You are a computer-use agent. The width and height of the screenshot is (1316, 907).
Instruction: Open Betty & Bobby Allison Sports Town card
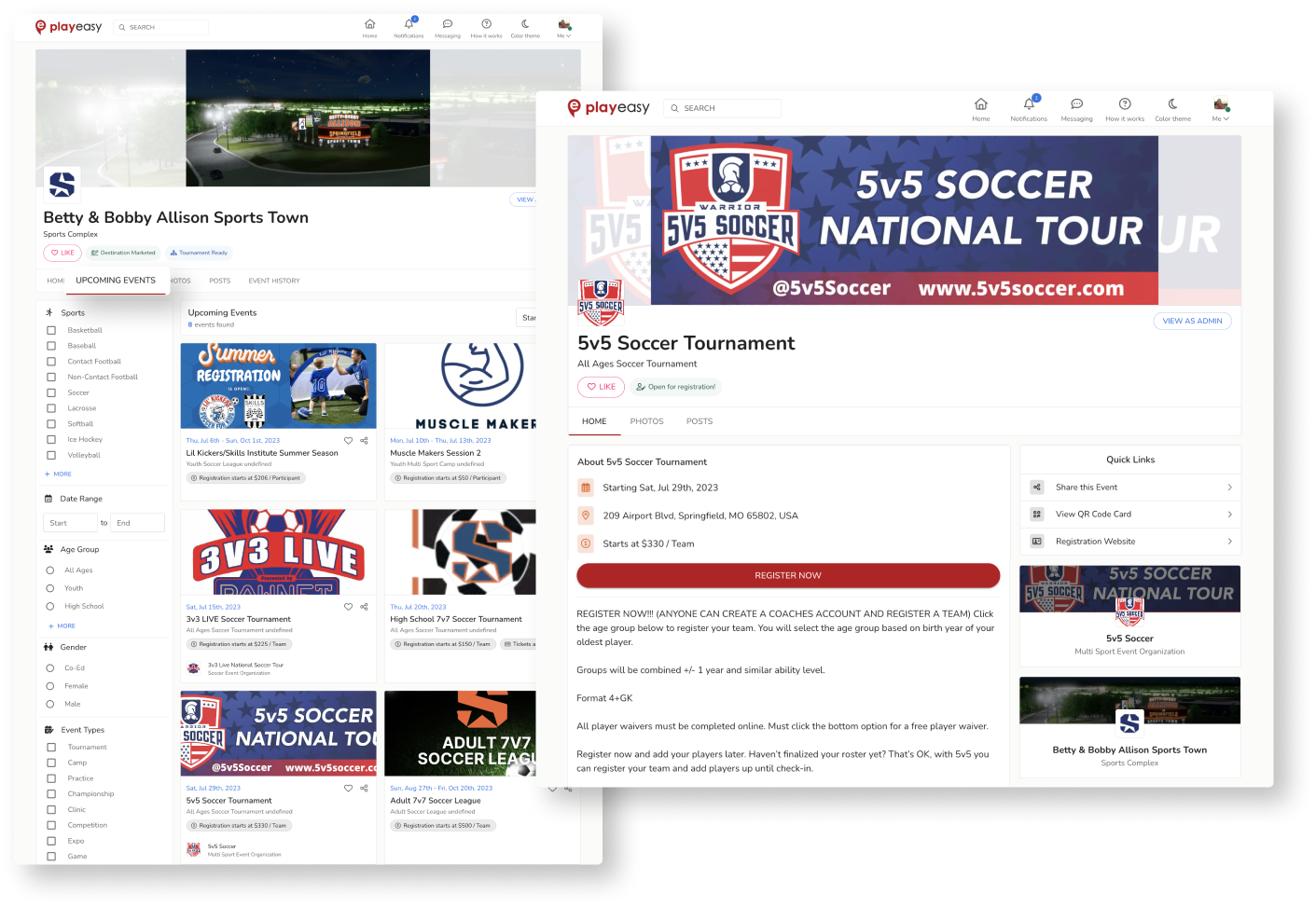point(1129,726)
